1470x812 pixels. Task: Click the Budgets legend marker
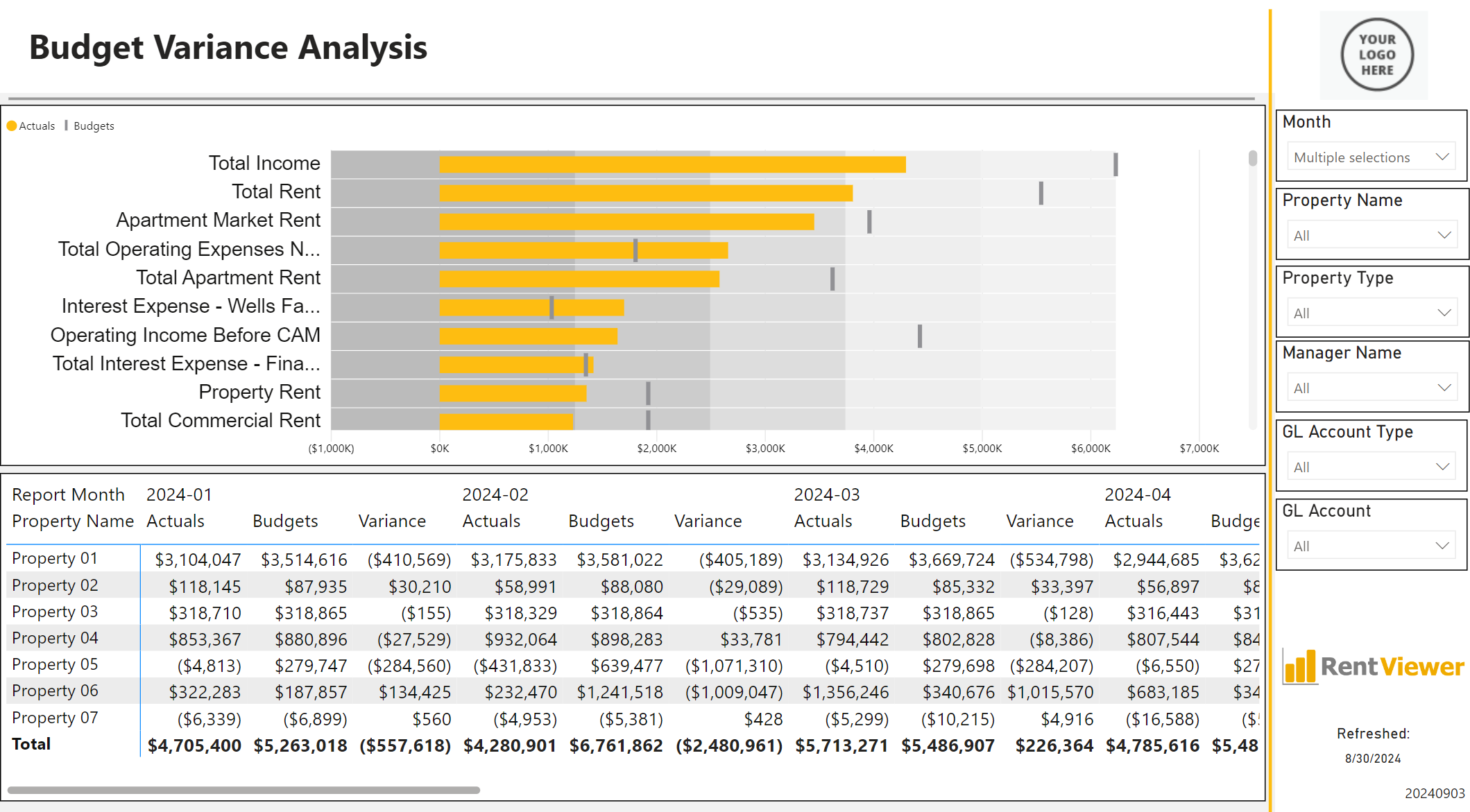(67, 126)
